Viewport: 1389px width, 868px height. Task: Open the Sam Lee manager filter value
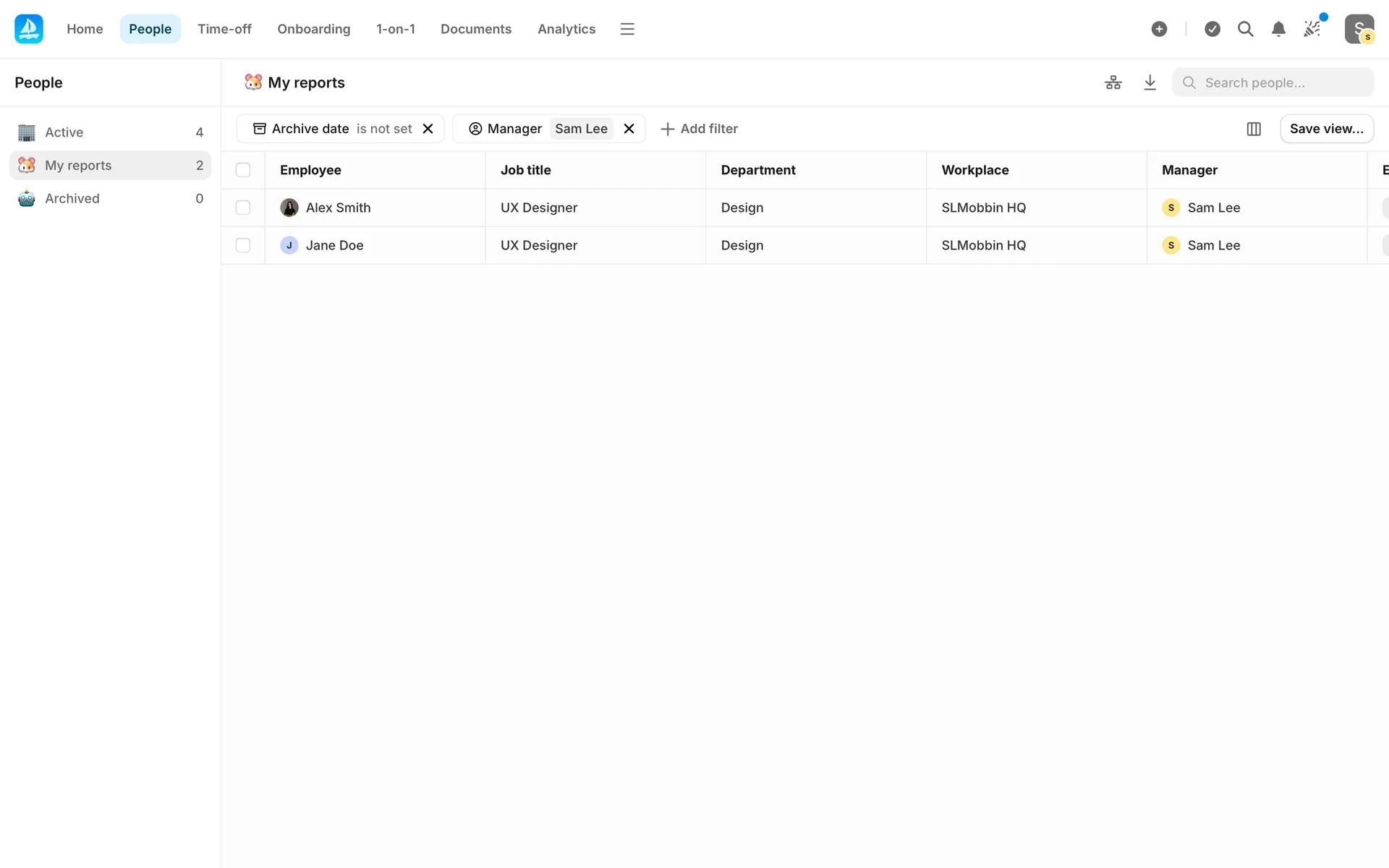pos(581,129)
